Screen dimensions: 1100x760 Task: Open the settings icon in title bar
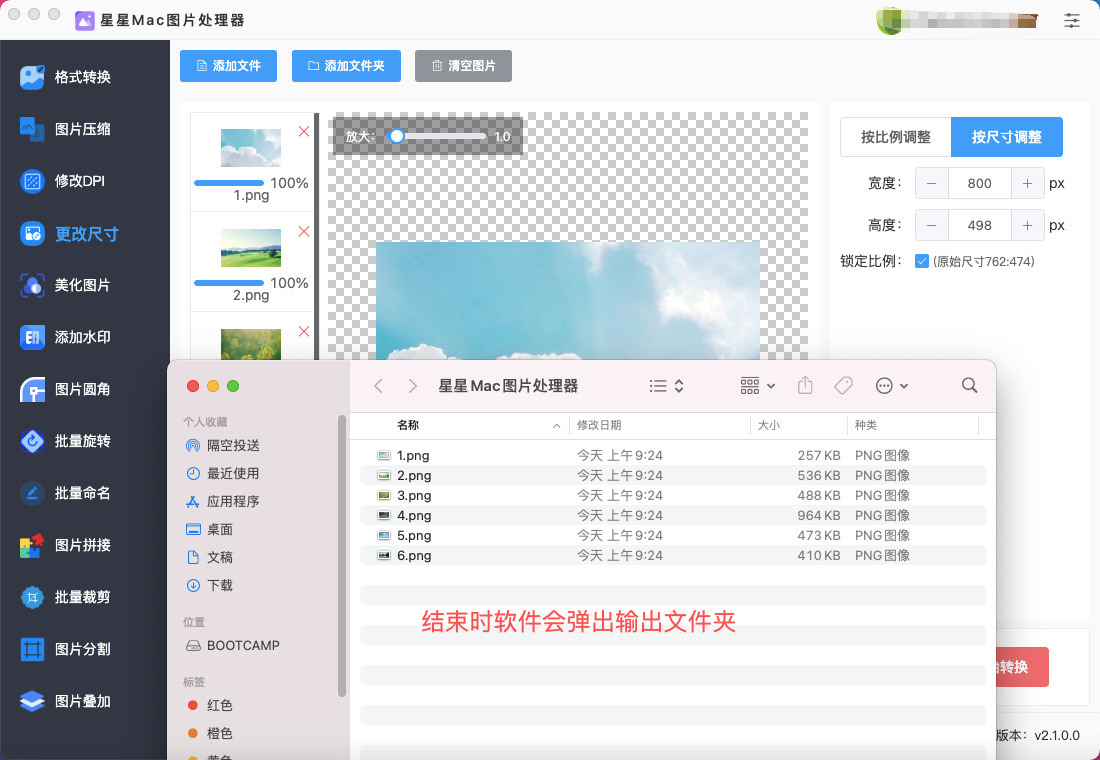1072,20
